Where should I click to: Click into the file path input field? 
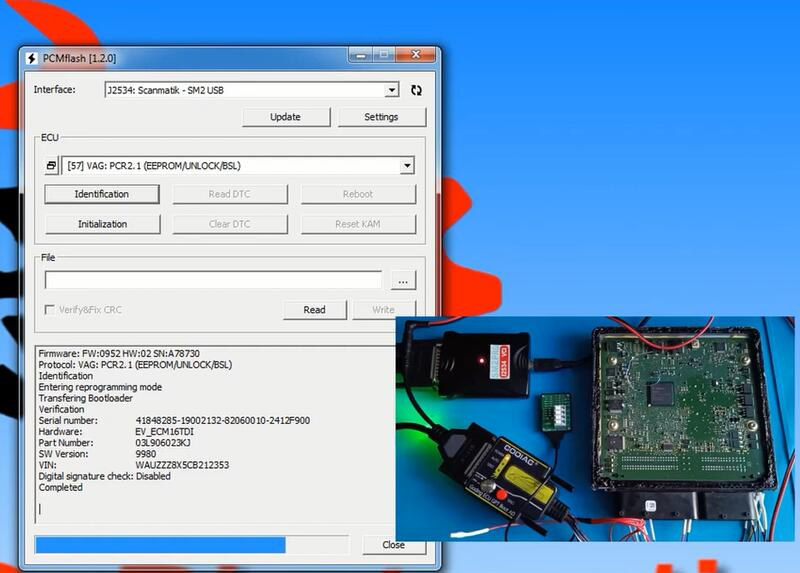click(213, 281)
